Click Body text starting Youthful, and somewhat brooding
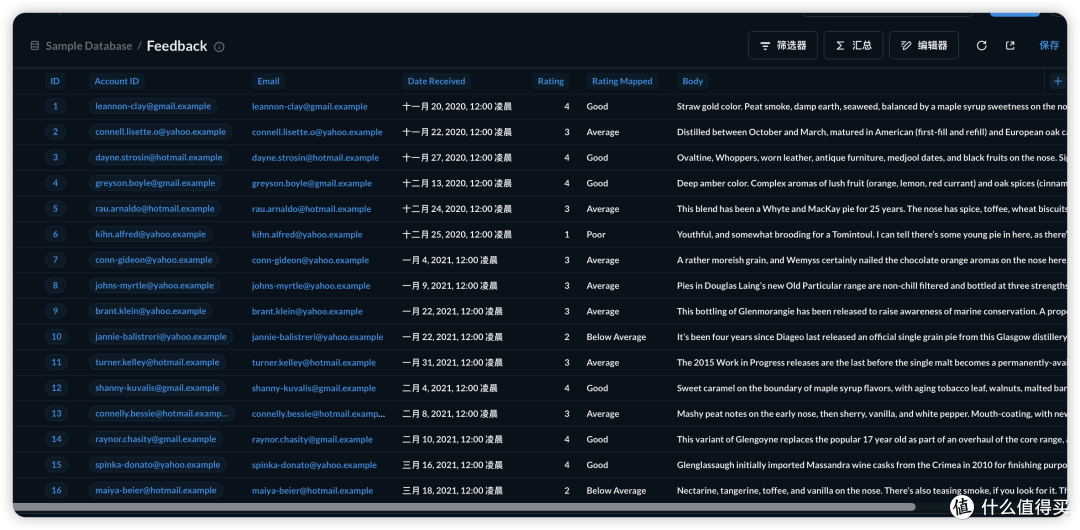Screen dimensions: 1080x530 [871, 234]
